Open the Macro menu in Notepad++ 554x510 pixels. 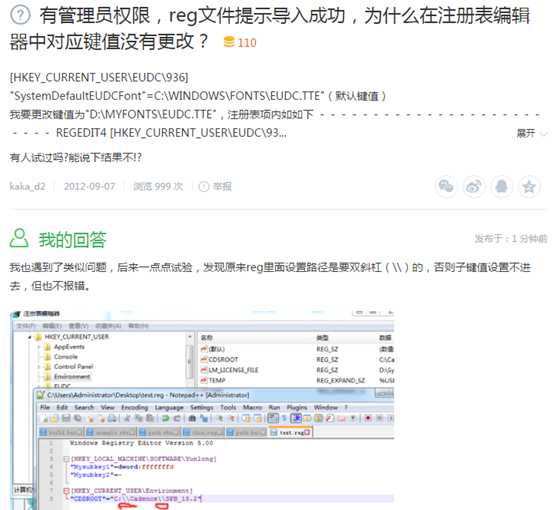[x=252, y=408]
